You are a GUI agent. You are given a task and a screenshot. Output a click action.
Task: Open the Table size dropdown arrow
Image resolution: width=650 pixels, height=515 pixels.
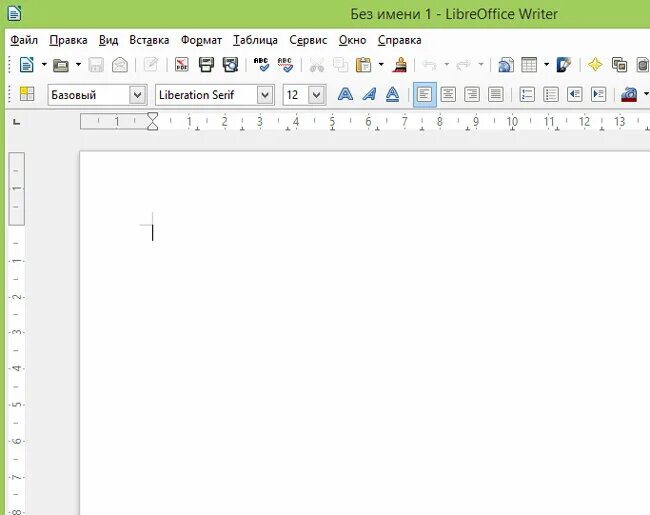point(546,65)
